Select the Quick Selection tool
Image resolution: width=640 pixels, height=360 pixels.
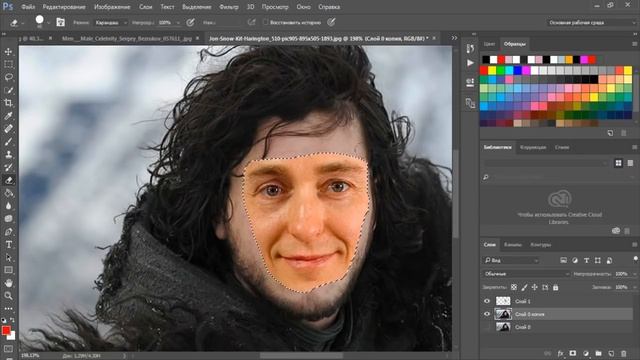pos(9,90)
